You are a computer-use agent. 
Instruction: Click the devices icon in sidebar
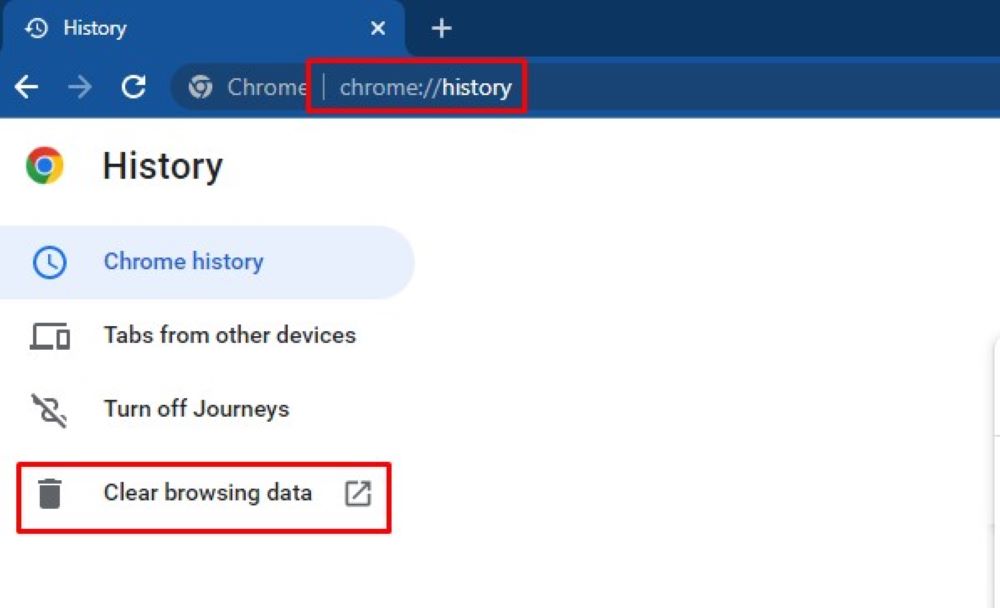pyautogui.click(x=49, y=337)
